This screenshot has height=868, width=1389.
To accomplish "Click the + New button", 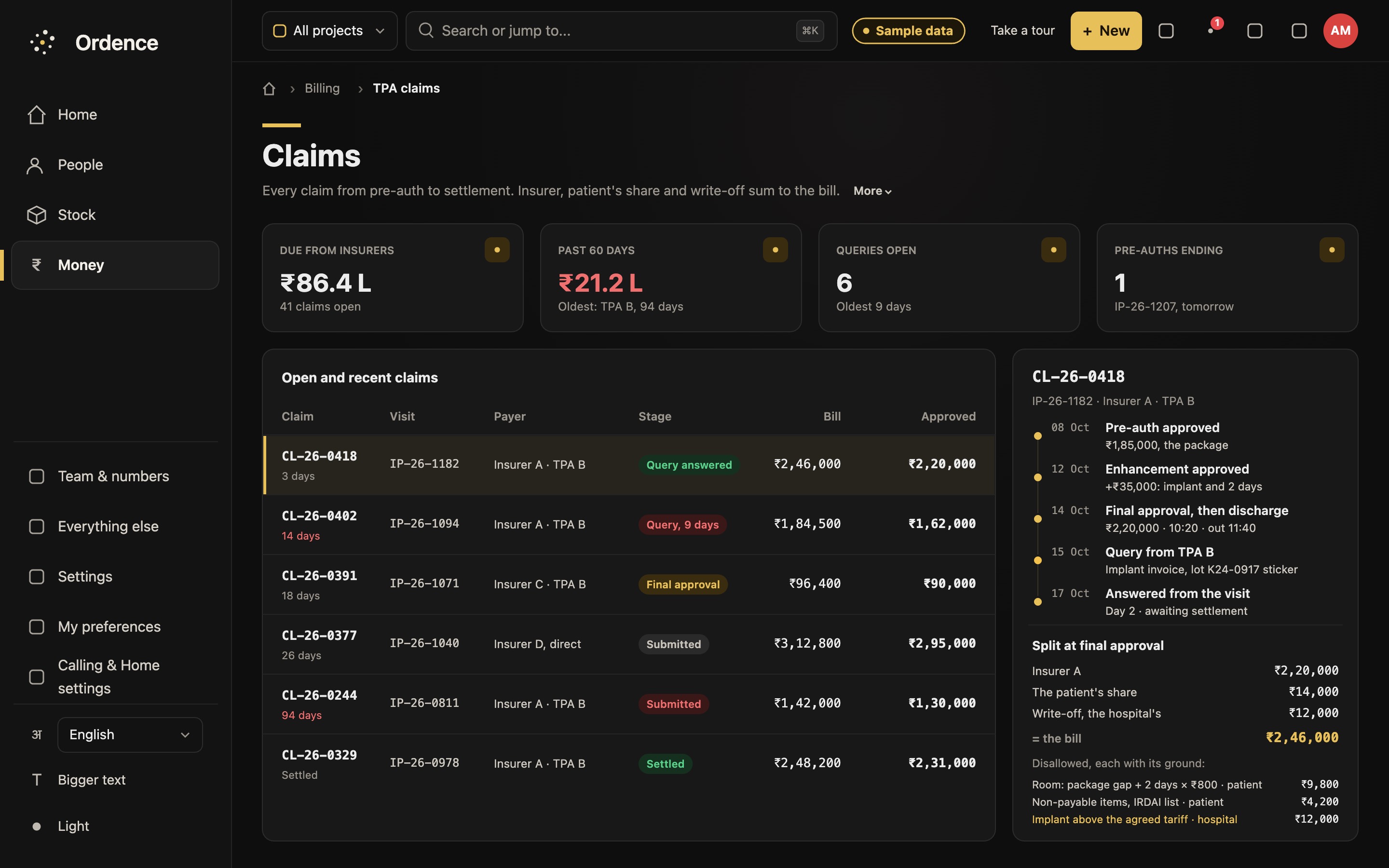I will point(1105,30).
